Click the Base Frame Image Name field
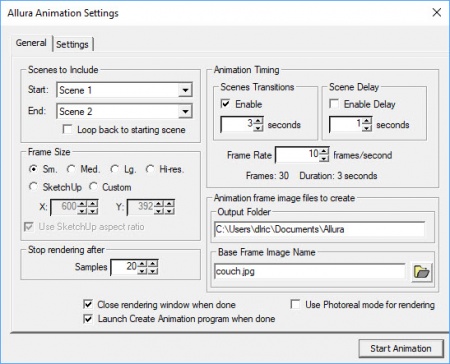450x364 pixels. (310, 271)
